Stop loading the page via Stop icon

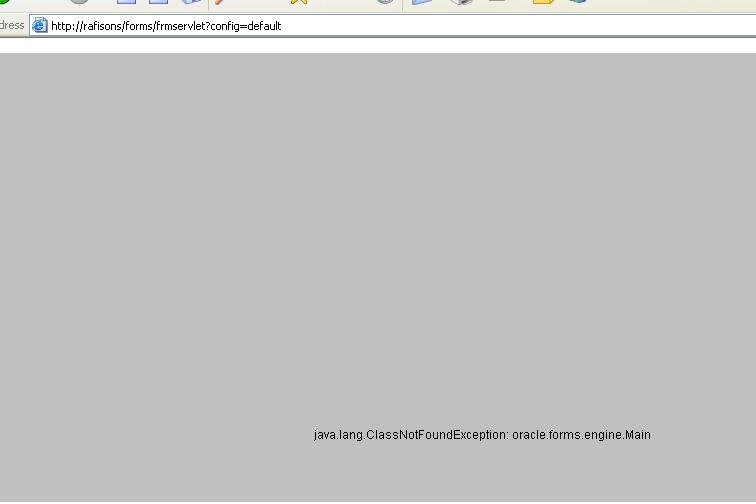(x=126, y=2)
